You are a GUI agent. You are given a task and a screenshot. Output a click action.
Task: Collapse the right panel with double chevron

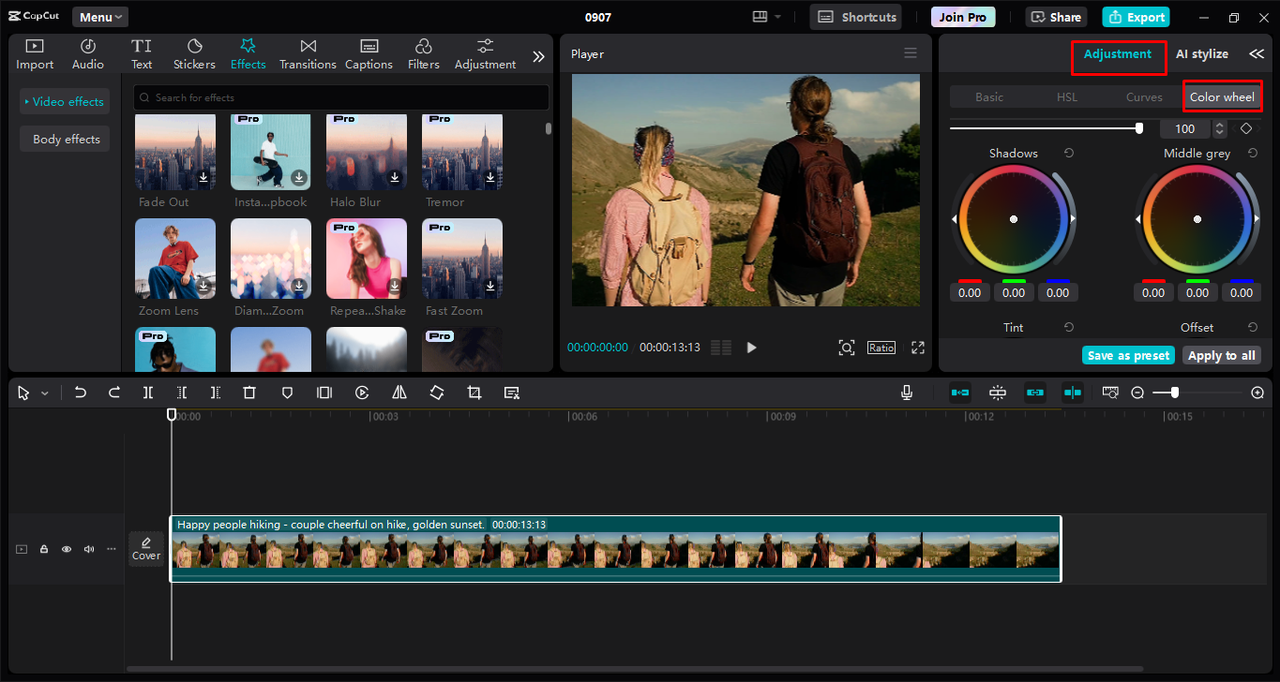[x=1256, y=54]
